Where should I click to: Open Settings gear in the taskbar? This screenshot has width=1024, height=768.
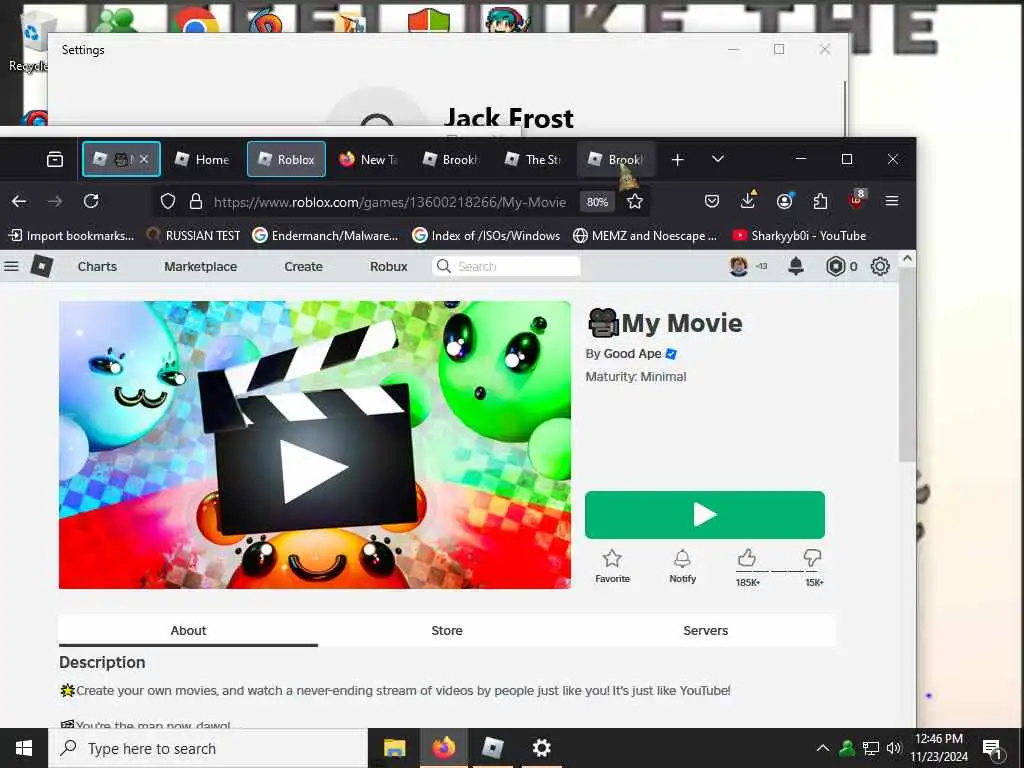[541, 748]
